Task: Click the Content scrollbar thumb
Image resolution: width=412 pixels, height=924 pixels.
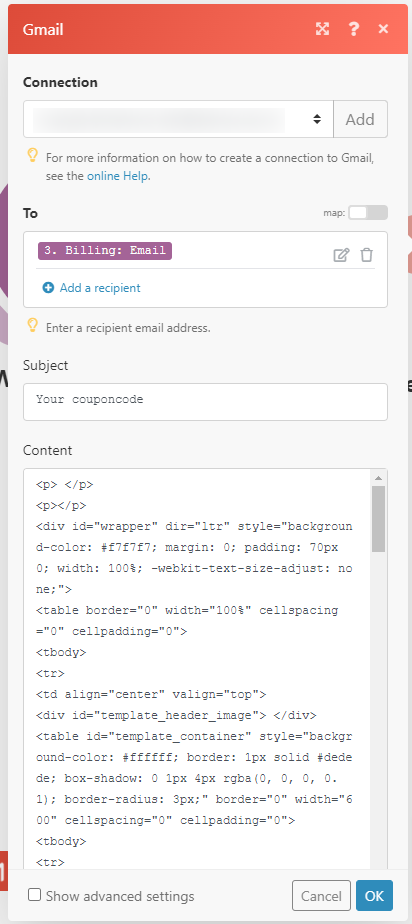Action: click(x=378, y=519)
